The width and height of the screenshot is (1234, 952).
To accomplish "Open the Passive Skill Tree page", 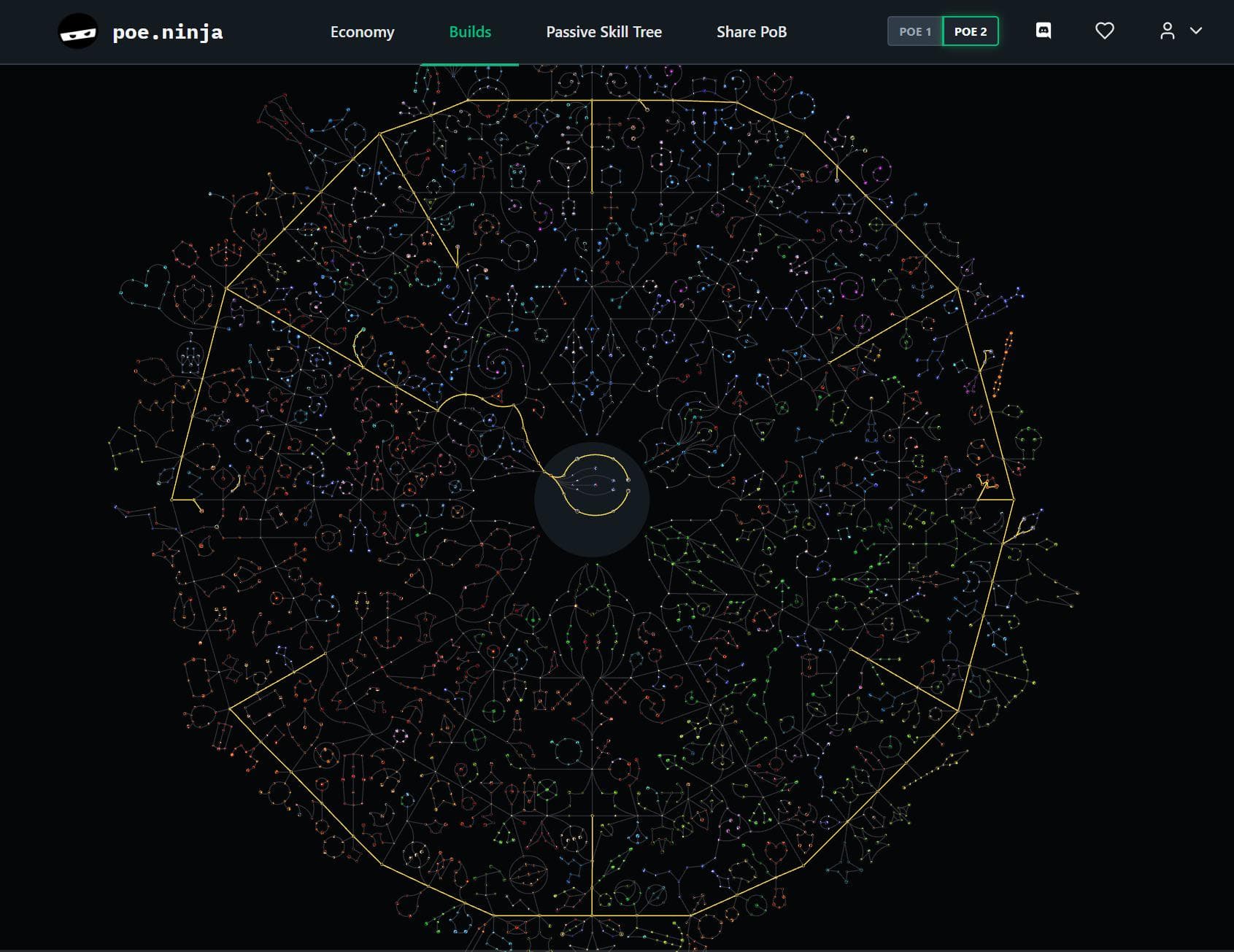I will 603,31.
